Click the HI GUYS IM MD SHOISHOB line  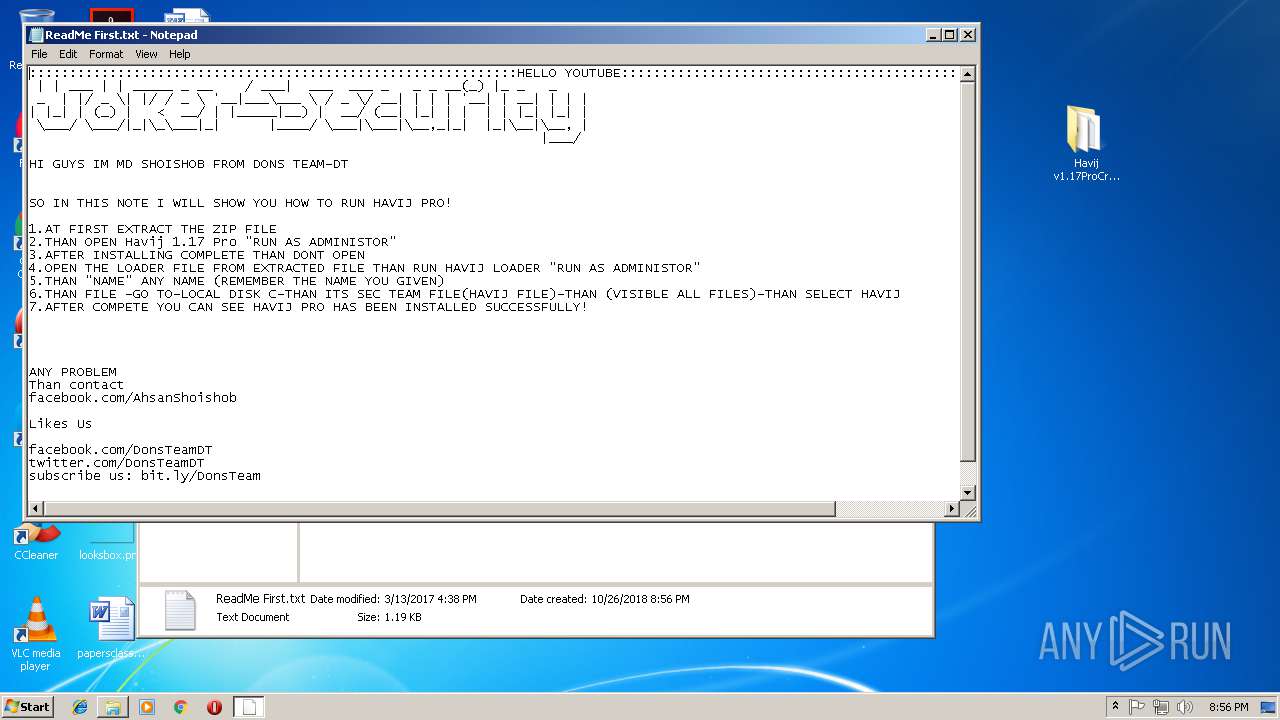coord(189,164)
